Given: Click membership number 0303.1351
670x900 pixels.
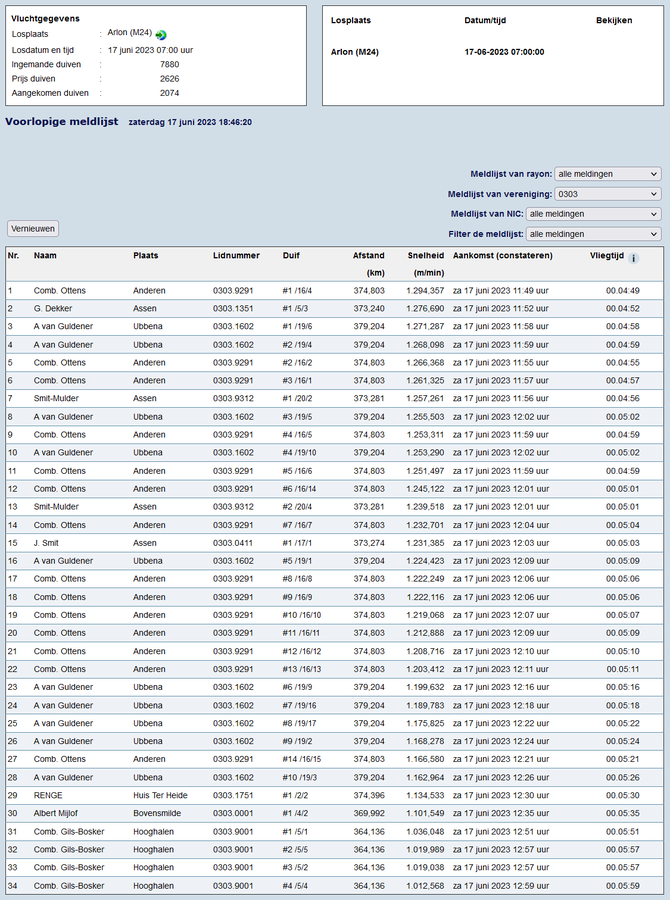Looking at the screenshot, I should pos(233,308).
